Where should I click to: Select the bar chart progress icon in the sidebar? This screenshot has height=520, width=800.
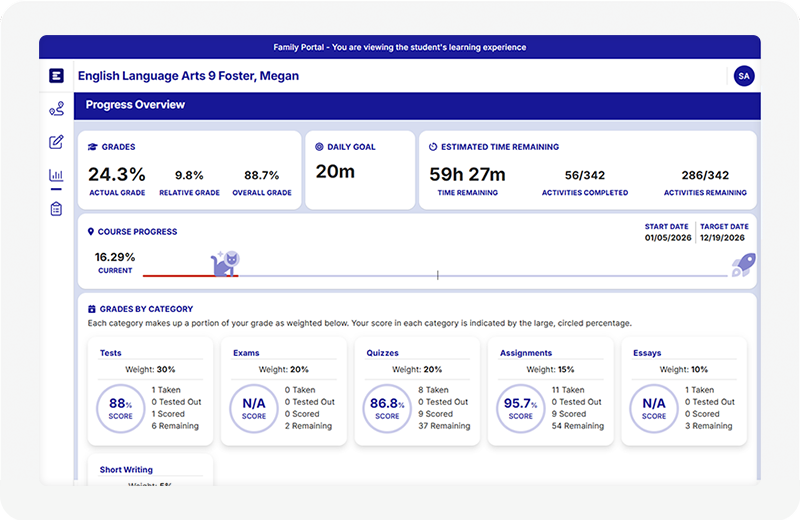pos(56,176)
